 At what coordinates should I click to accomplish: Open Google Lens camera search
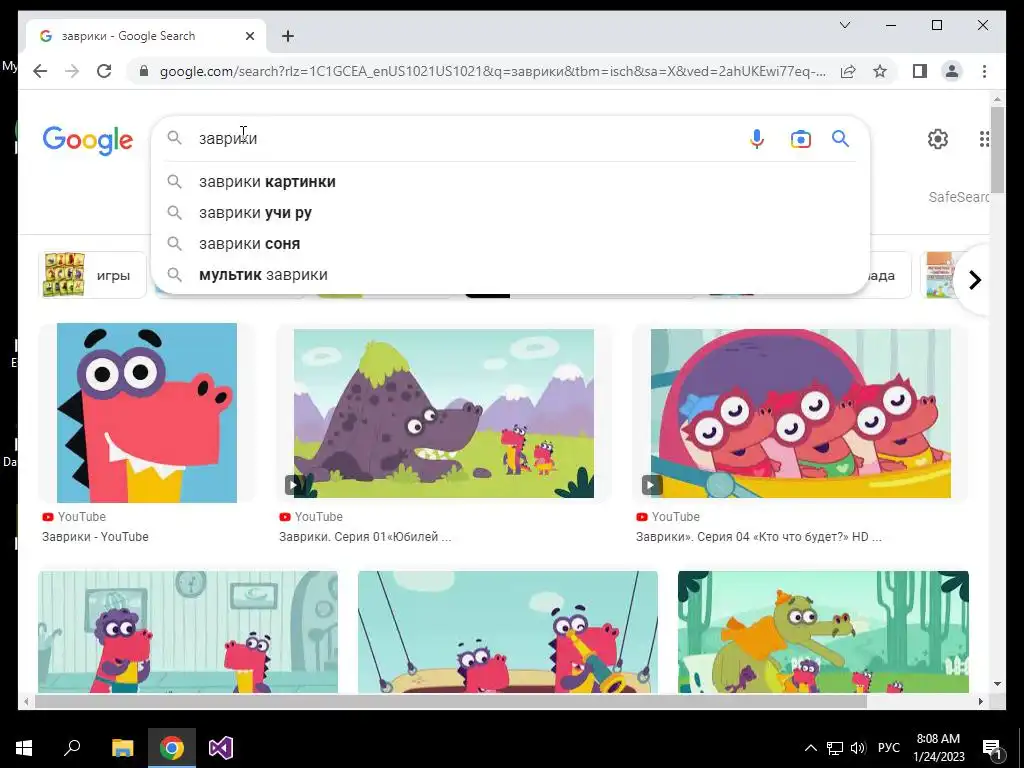click(x=800, y=138)
